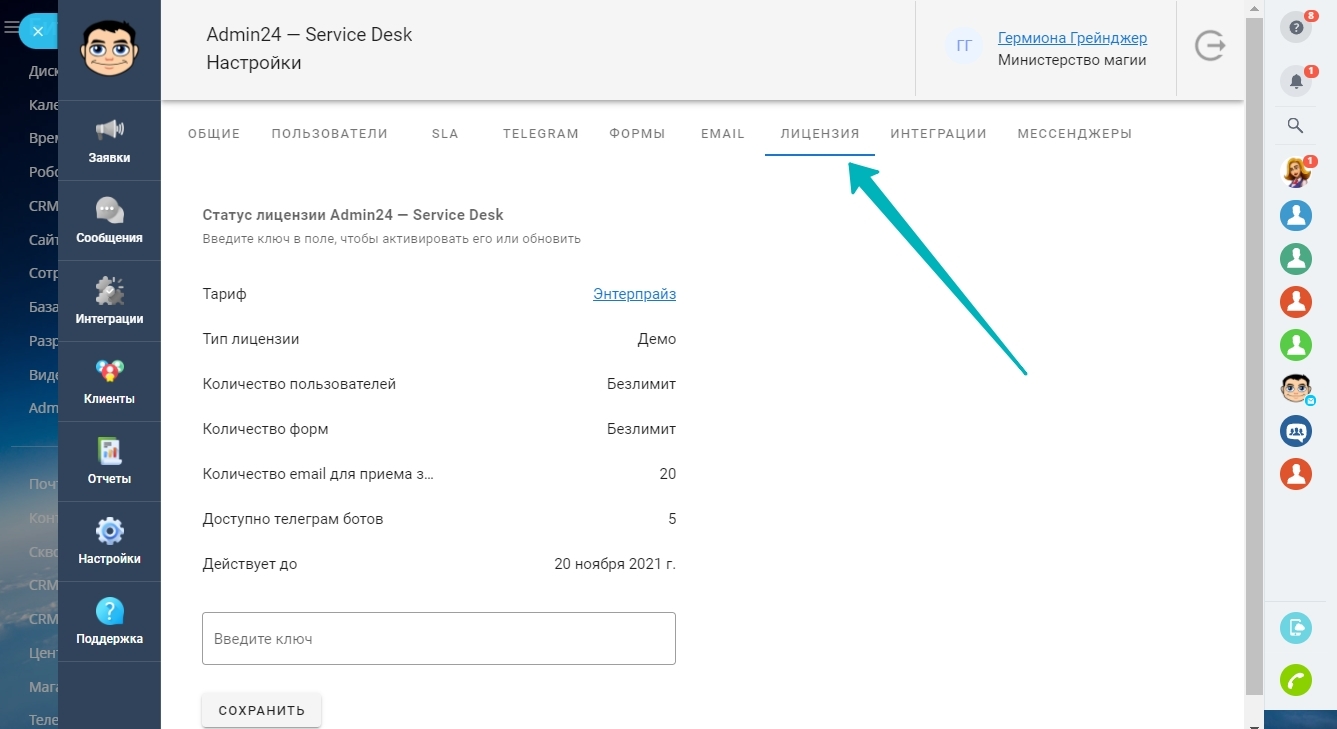Viewport: 1337px width, 729px height.
Task: Open the Настройки sidebar section
Action: [x=109, y=541]
